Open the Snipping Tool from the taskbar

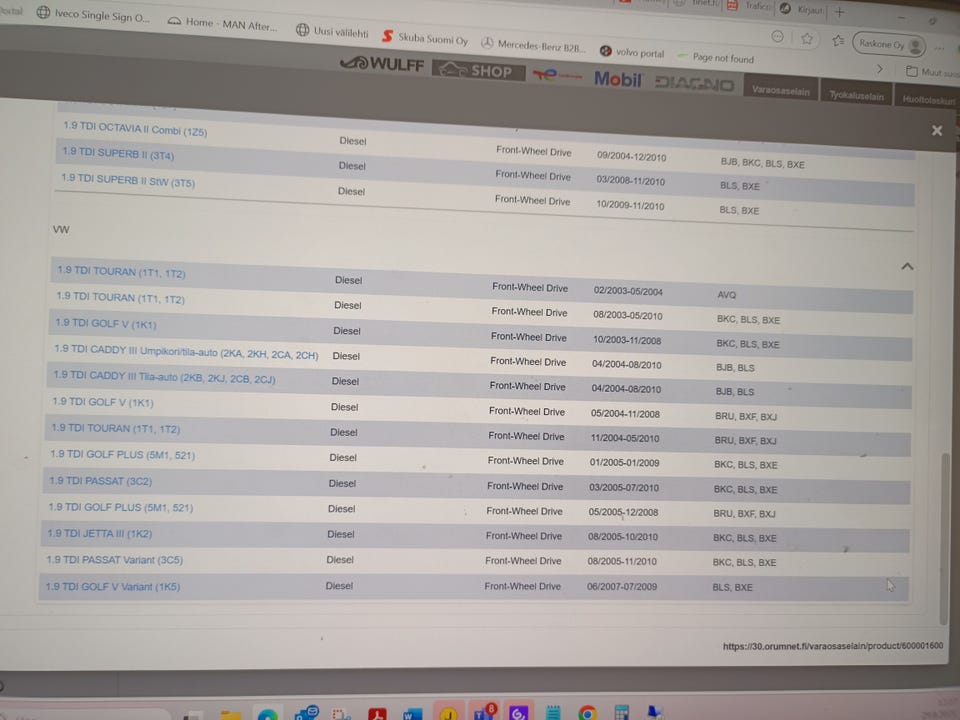[x=340, y=714]
